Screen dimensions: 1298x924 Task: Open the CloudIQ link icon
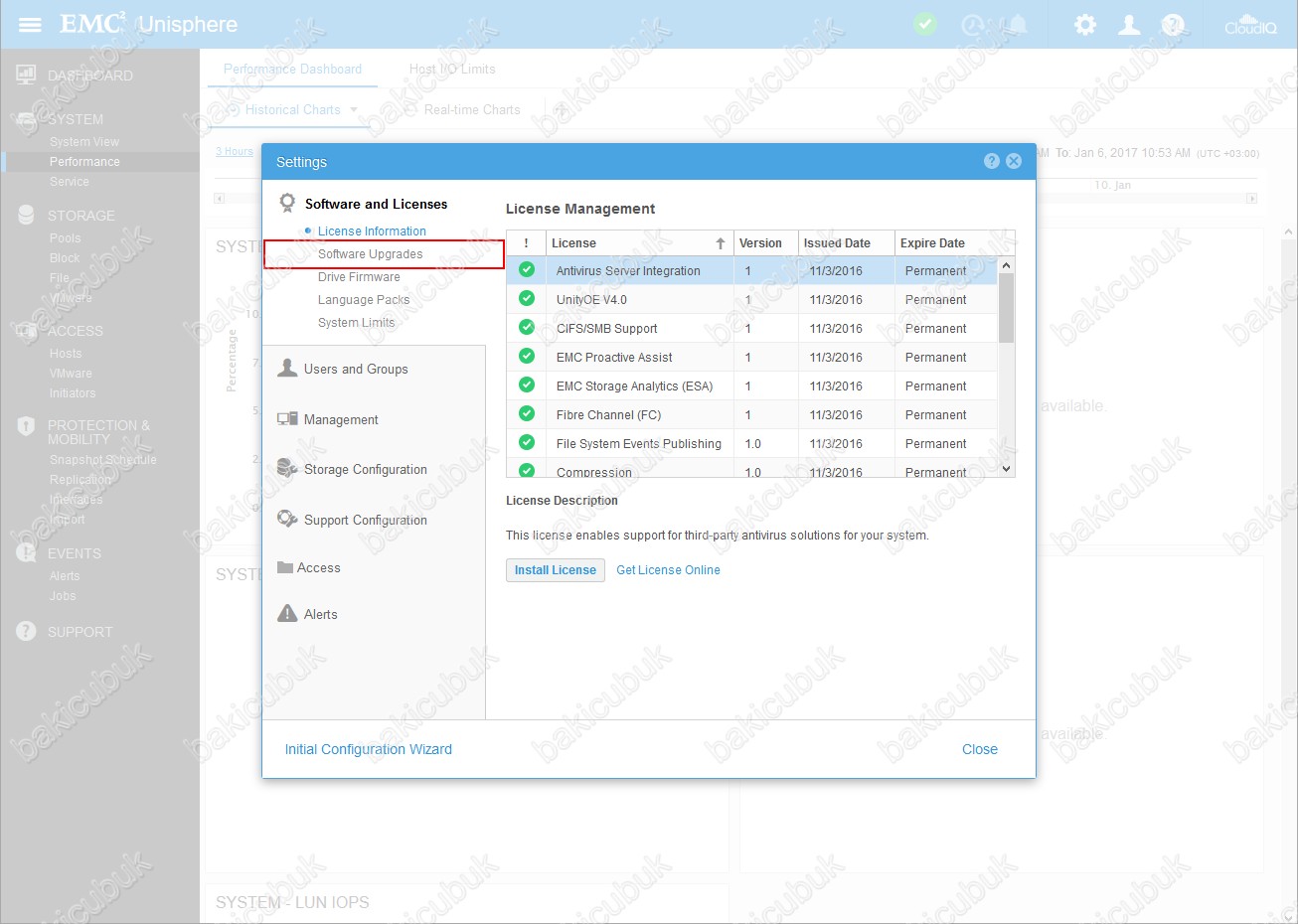[x=1250, y=25]
